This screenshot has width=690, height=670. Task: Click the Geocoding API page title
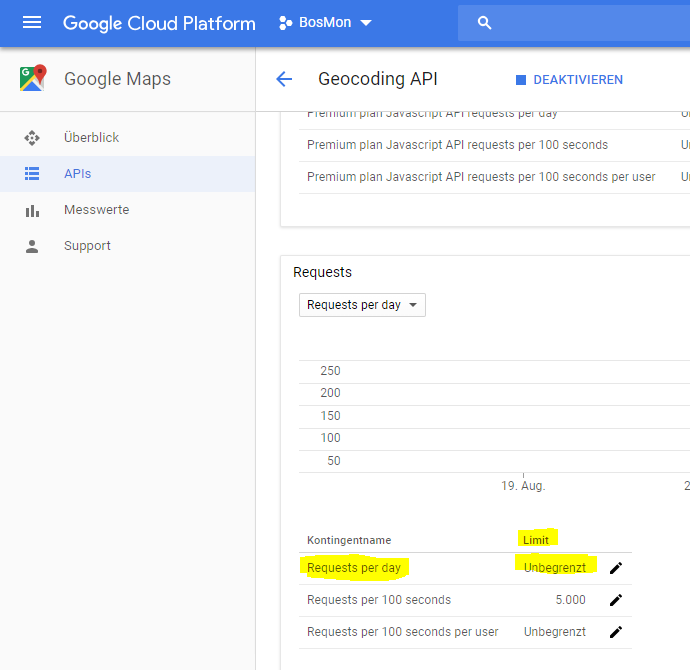coord(378,79)
